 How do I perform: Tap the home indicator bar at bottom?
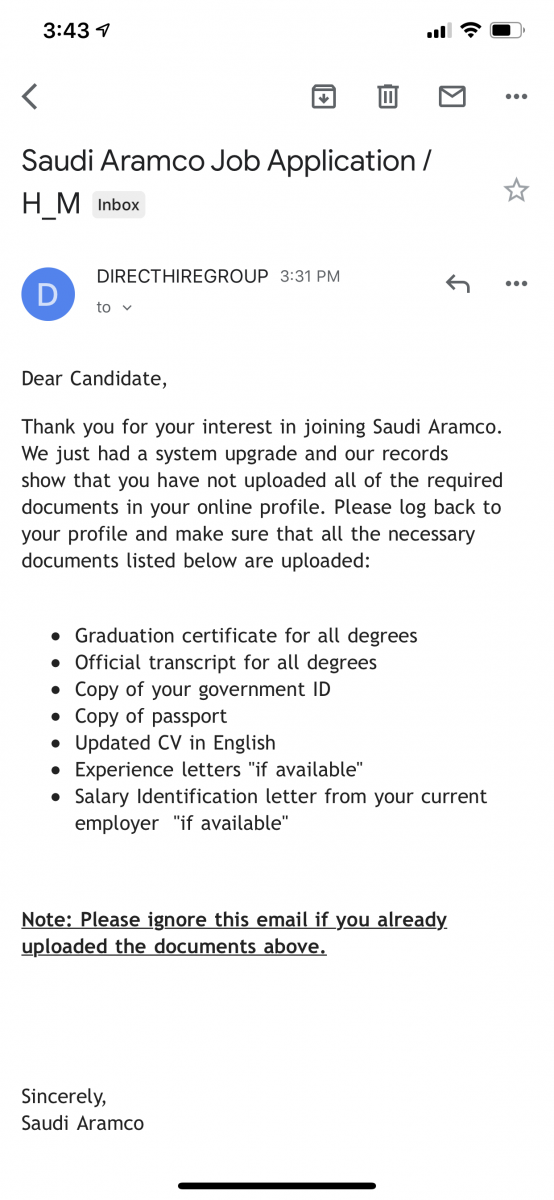277,1186
